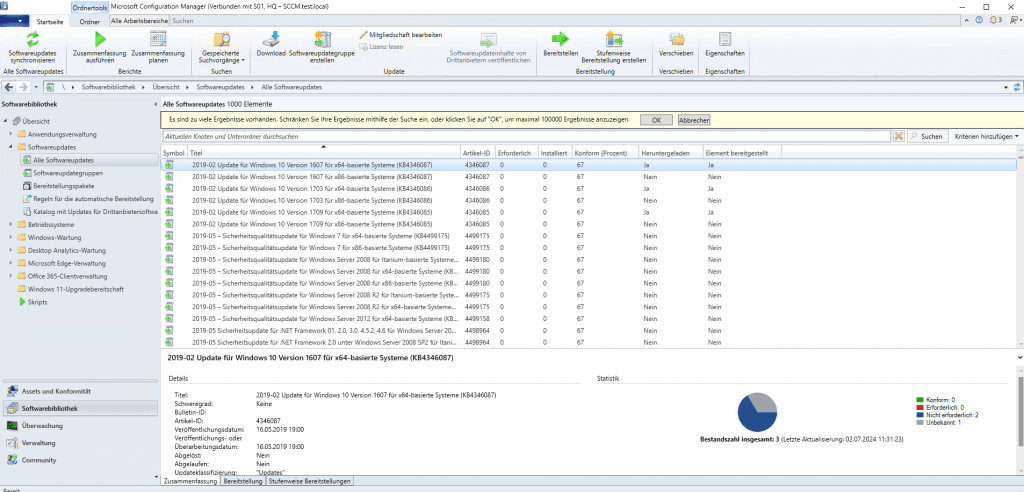The height and width of the screenshot is (492, 1024).
Task: Switch to the Bereitstellung bottom tab
Action: 243,481
